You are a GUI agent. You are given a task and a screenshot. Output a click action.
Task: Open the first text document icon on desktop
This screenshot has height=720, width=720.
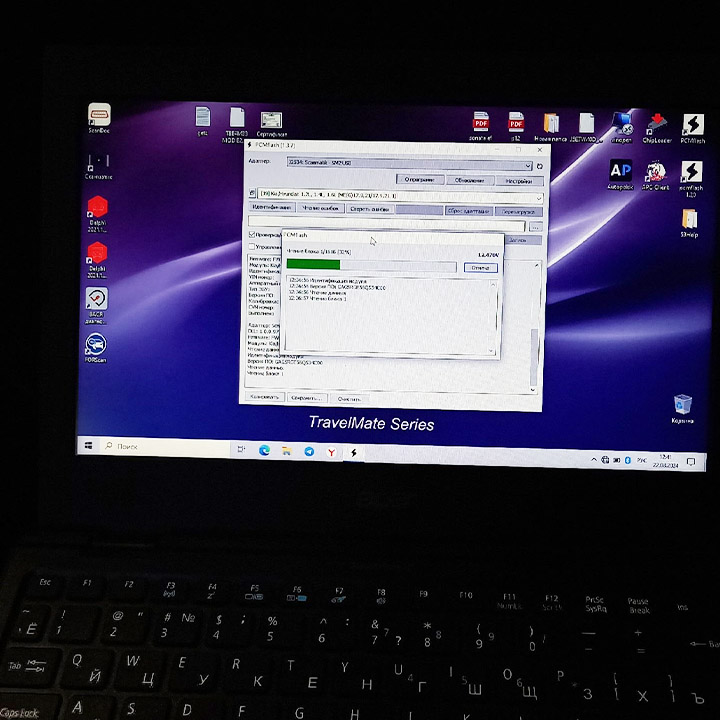pyautogui.click(x=202, y=121)
